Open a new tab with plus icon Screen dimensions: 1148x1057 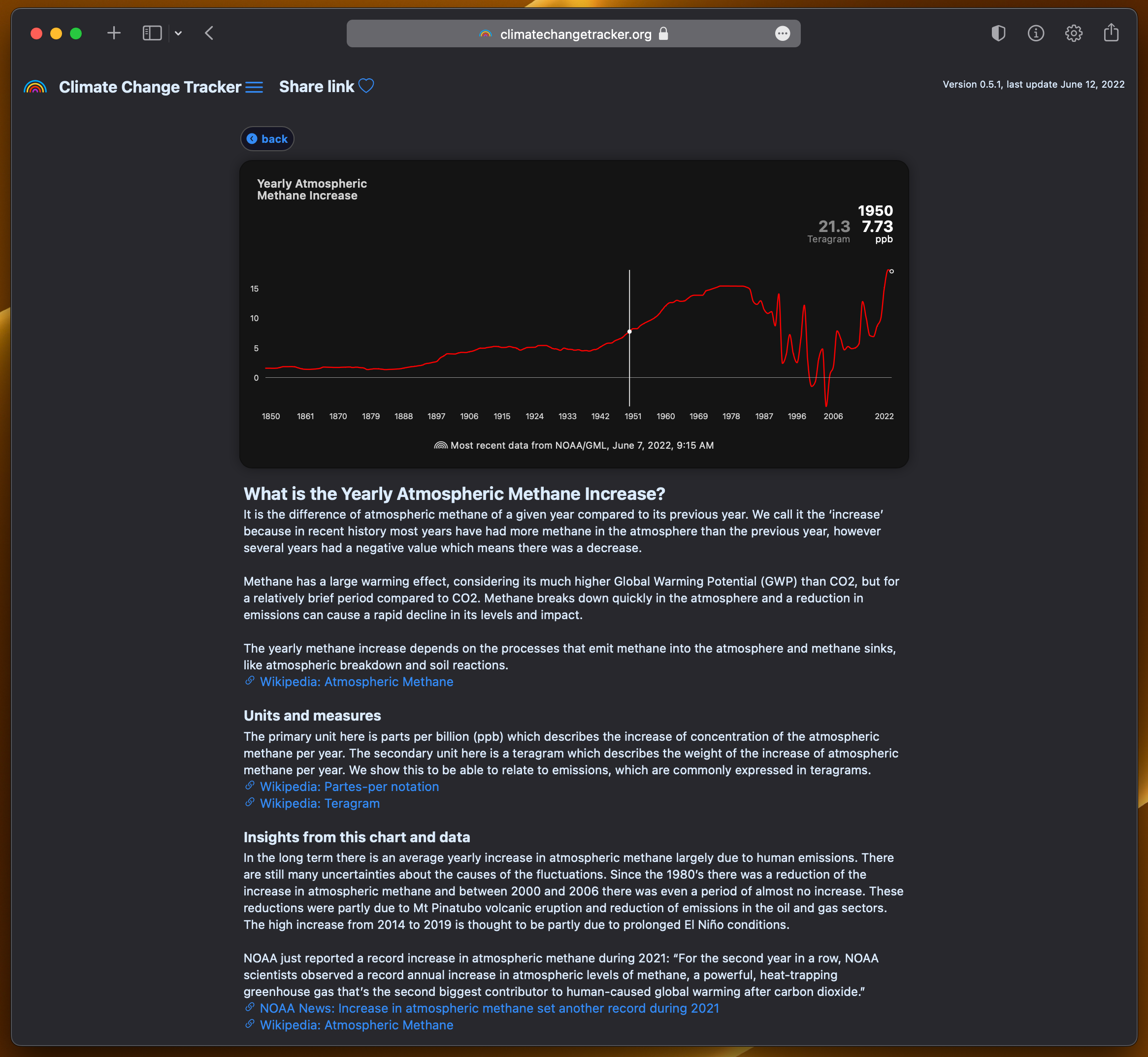[x=114, y=33]
